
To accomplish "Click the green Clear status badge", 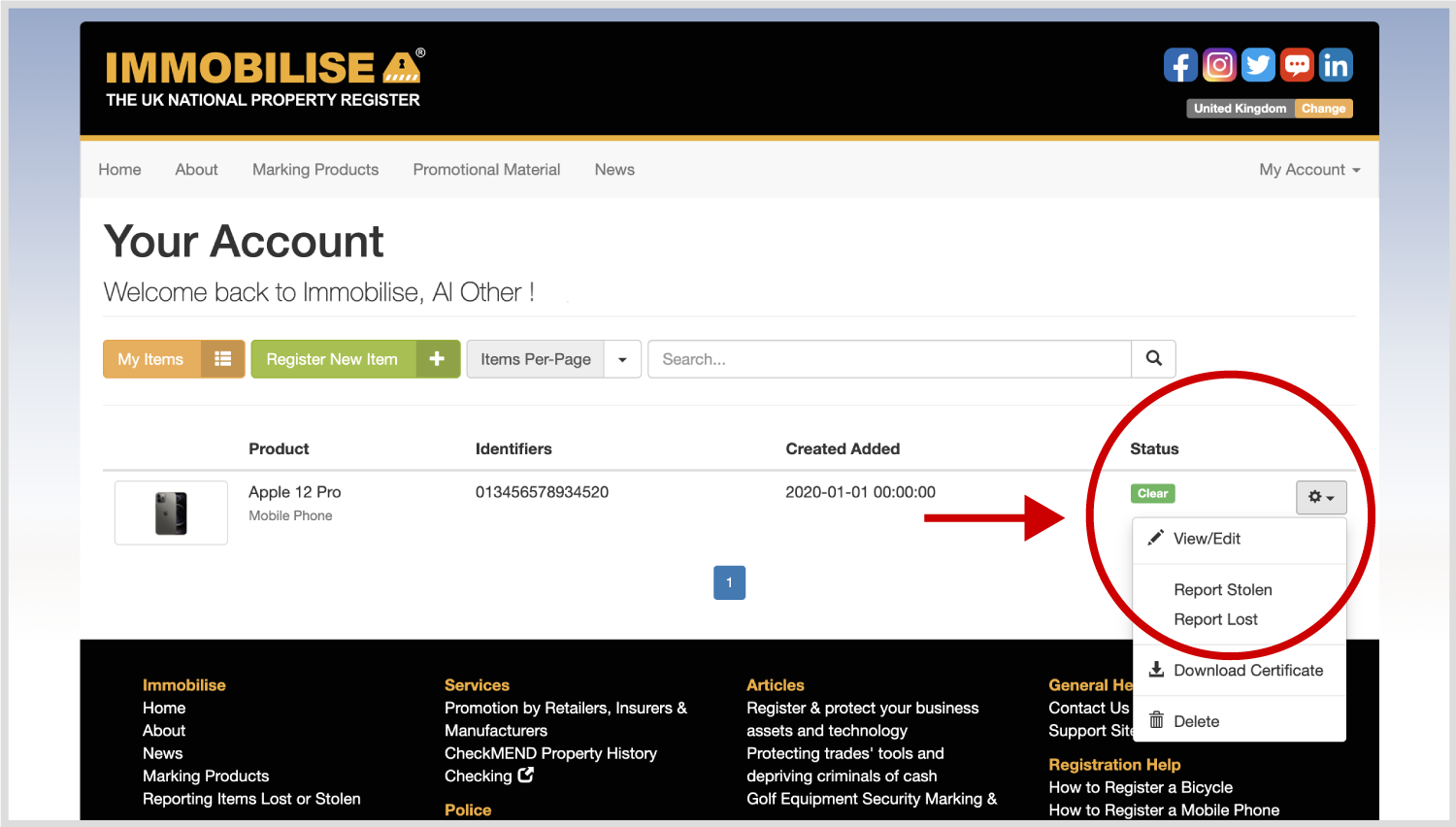I will (1152, 493).
